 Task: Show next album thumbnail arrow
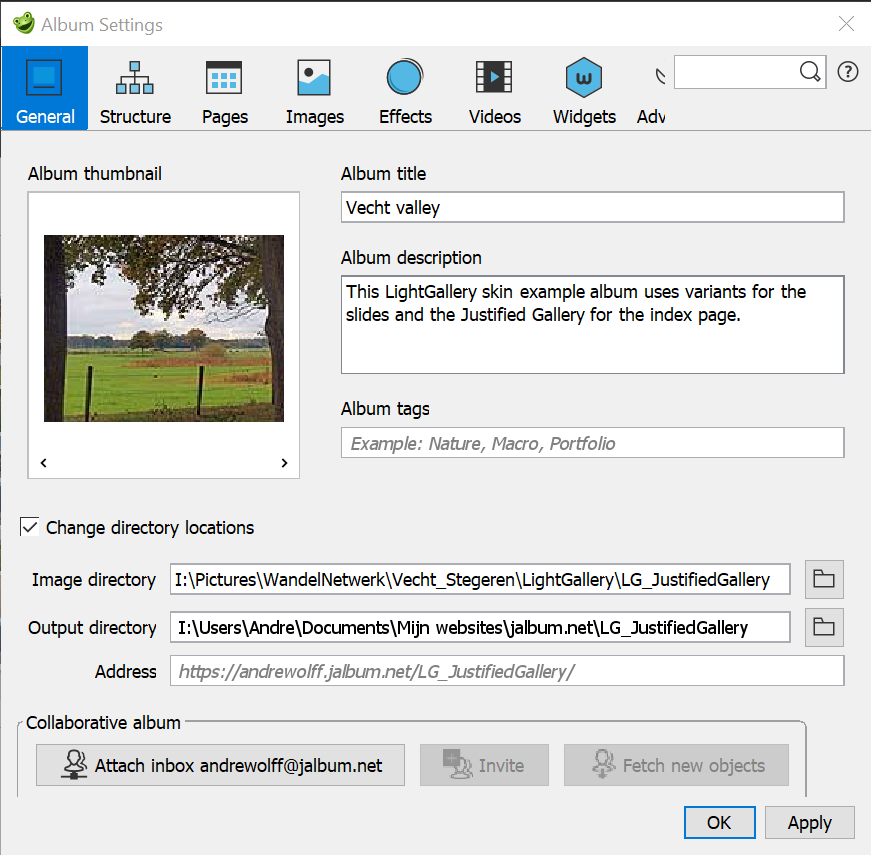284,463
